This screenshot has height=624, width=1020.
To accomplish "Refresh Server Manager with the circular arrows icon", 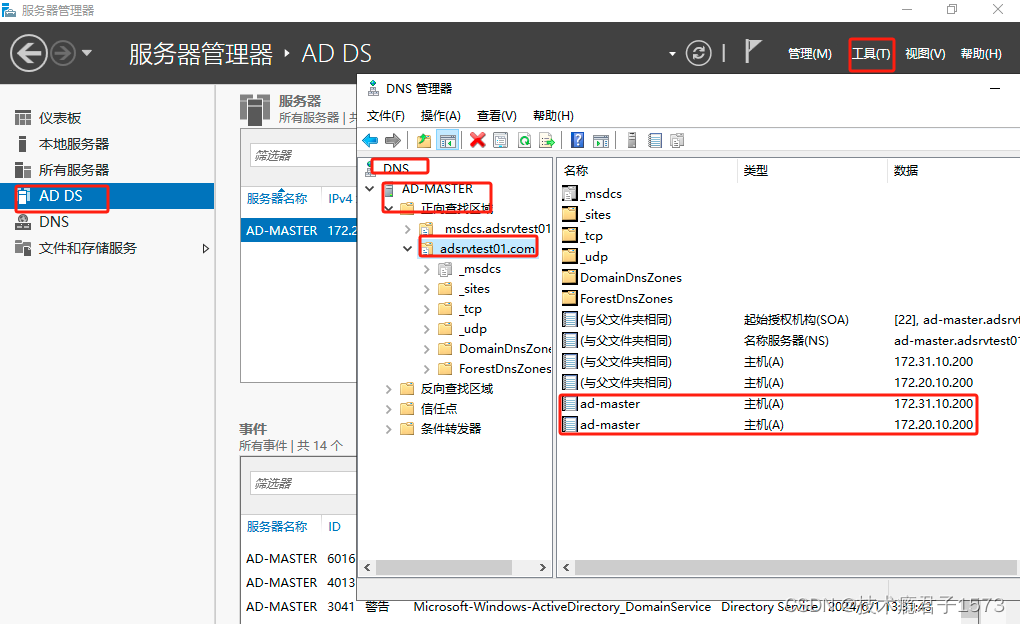I will [x=698, y=53].
